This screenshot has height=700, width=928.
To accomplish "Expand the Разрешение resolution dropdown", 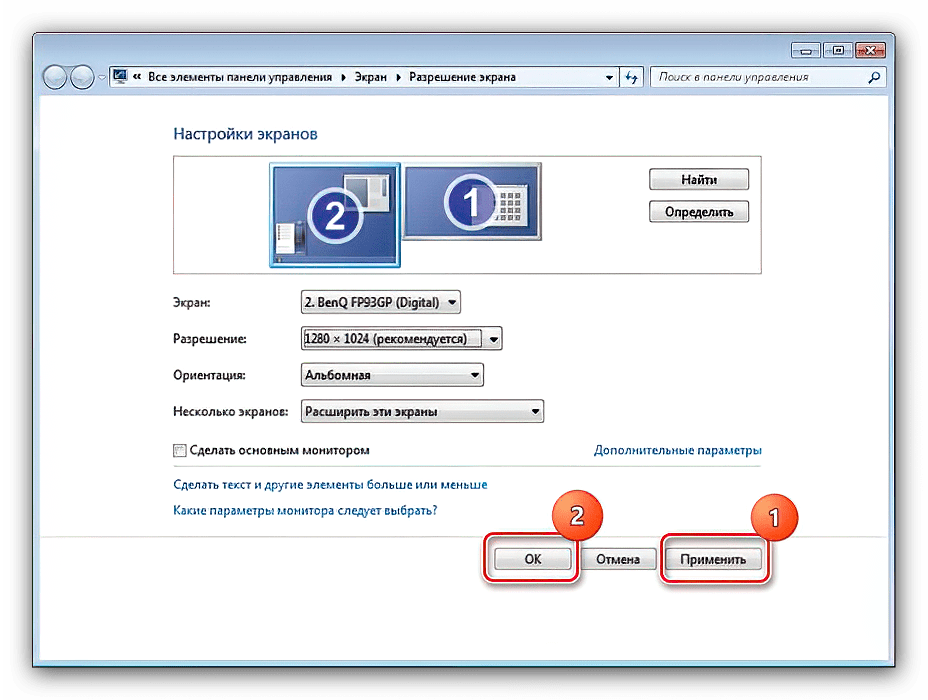I will point(401,339).
